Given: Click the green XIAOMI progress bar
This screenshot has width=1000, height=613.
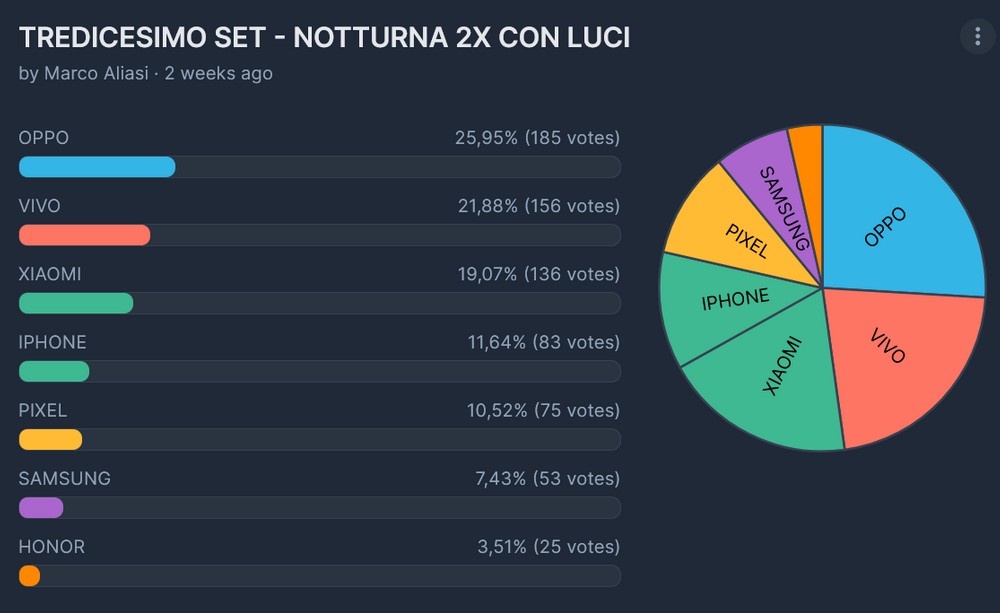Looking at the screenshot, I should click(76, 303).
